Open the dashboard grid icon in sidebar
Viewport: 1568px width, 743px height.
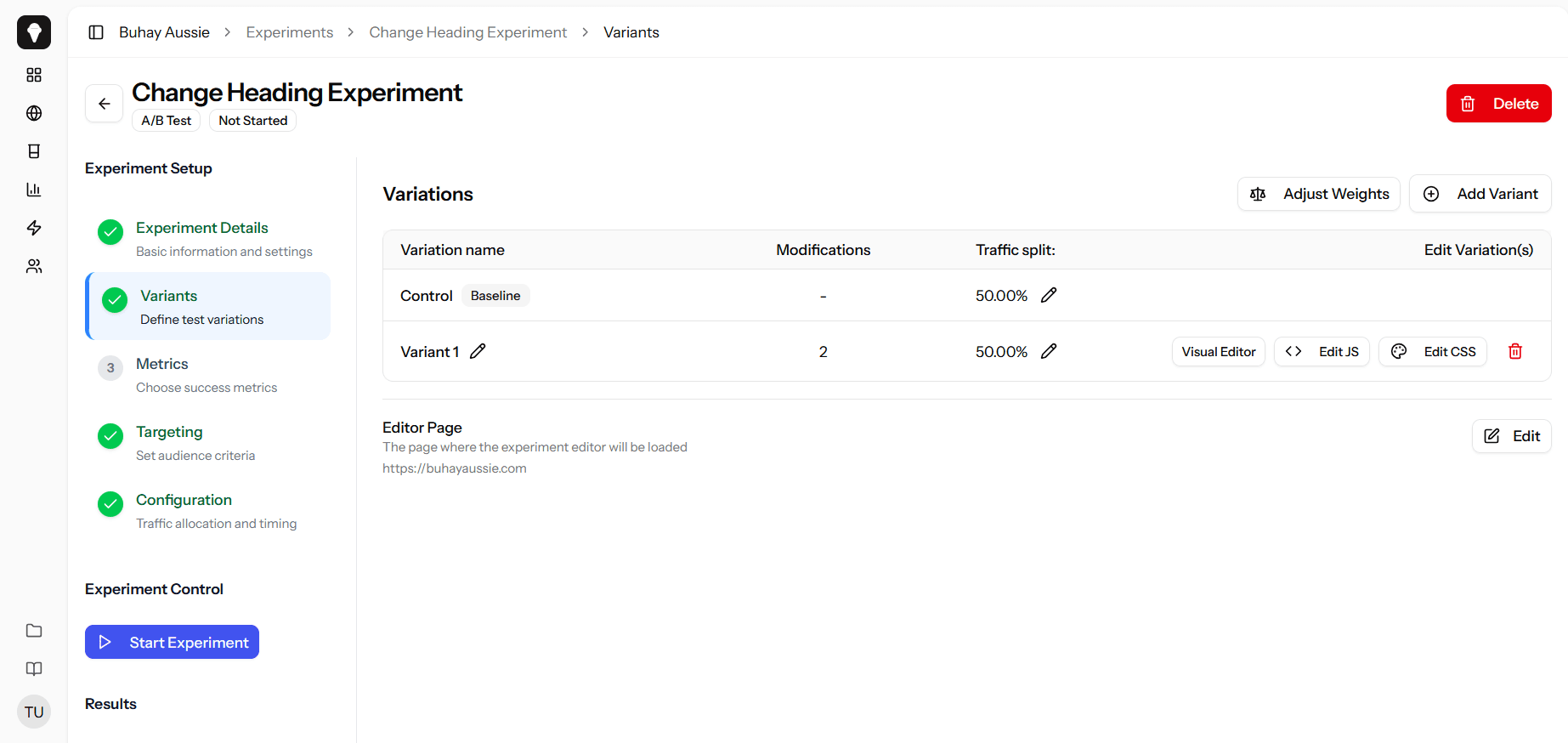point(34,75)
